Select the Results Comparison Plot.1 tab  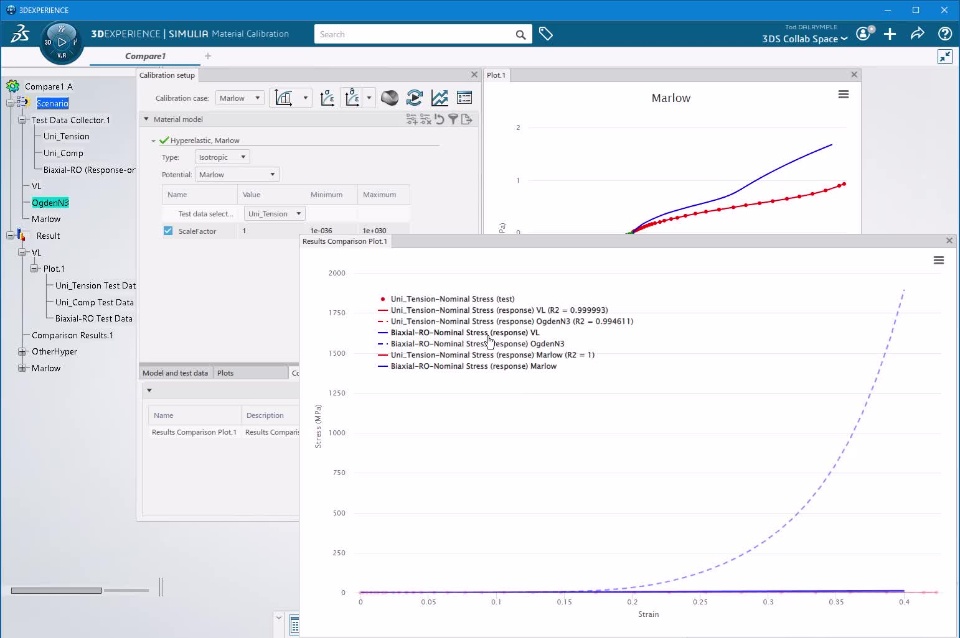coord(345,241)
